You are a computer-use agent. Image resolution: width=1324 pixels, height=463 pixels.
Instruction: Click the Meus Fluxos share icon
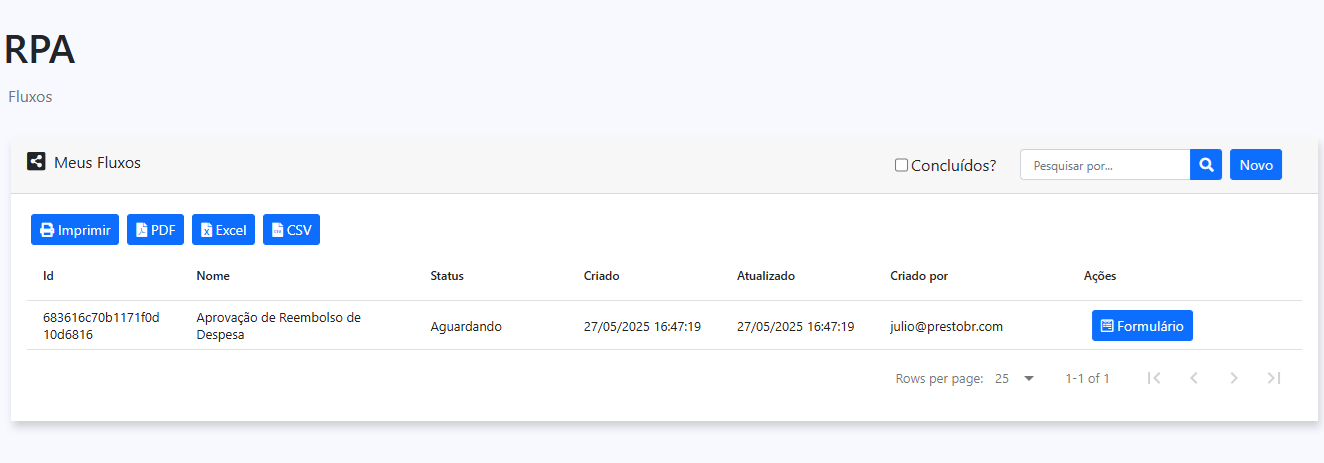36,161
